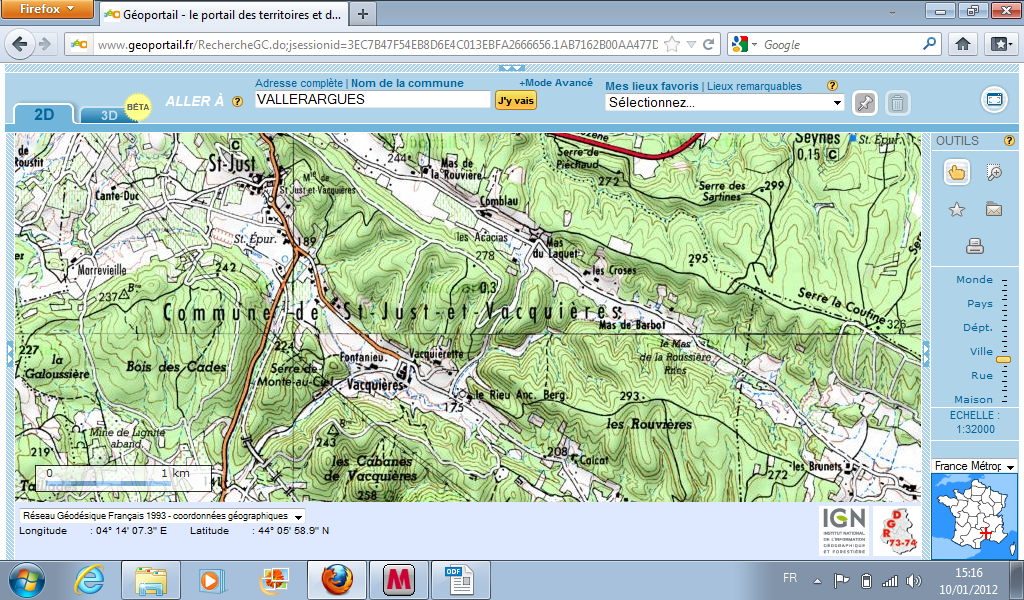
Task: Click the fullscreen window icon
Action: click(x=994, y=100)
